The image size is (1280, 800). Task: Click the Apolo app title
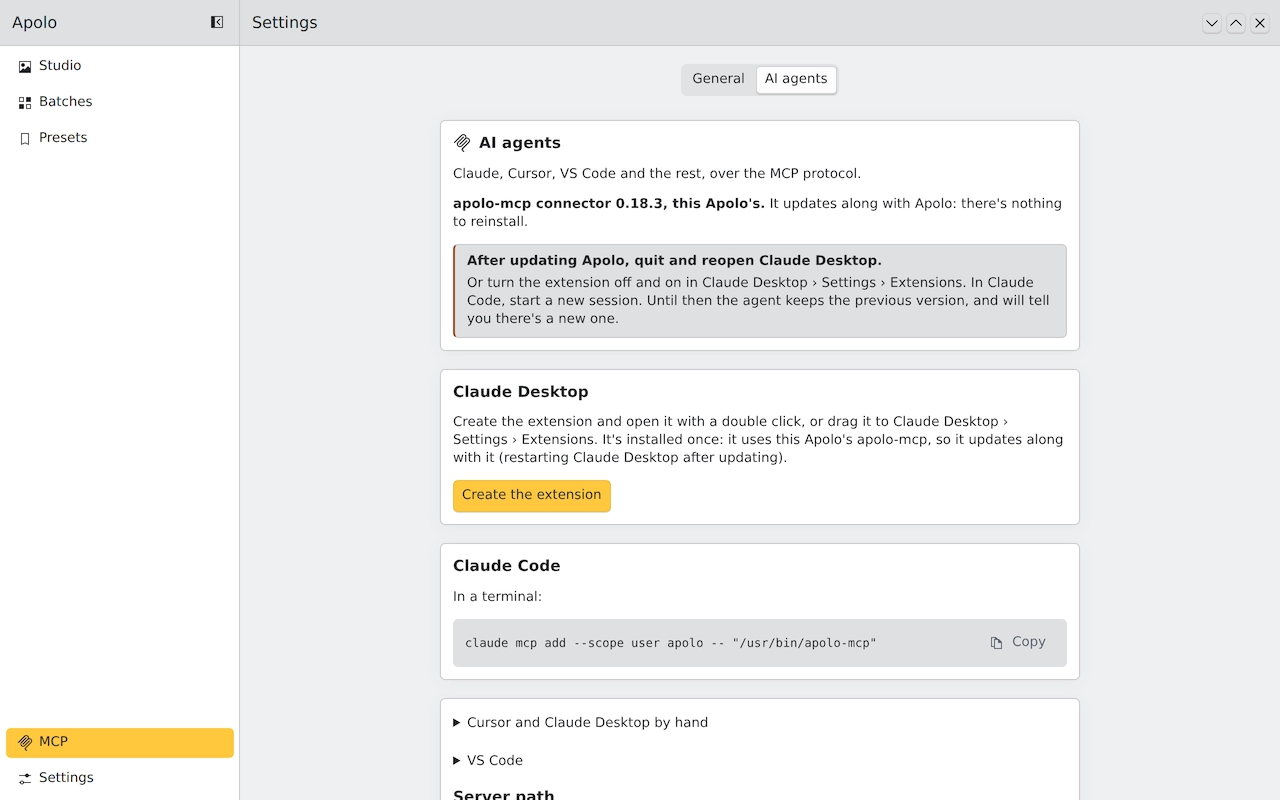click(34, 22)
